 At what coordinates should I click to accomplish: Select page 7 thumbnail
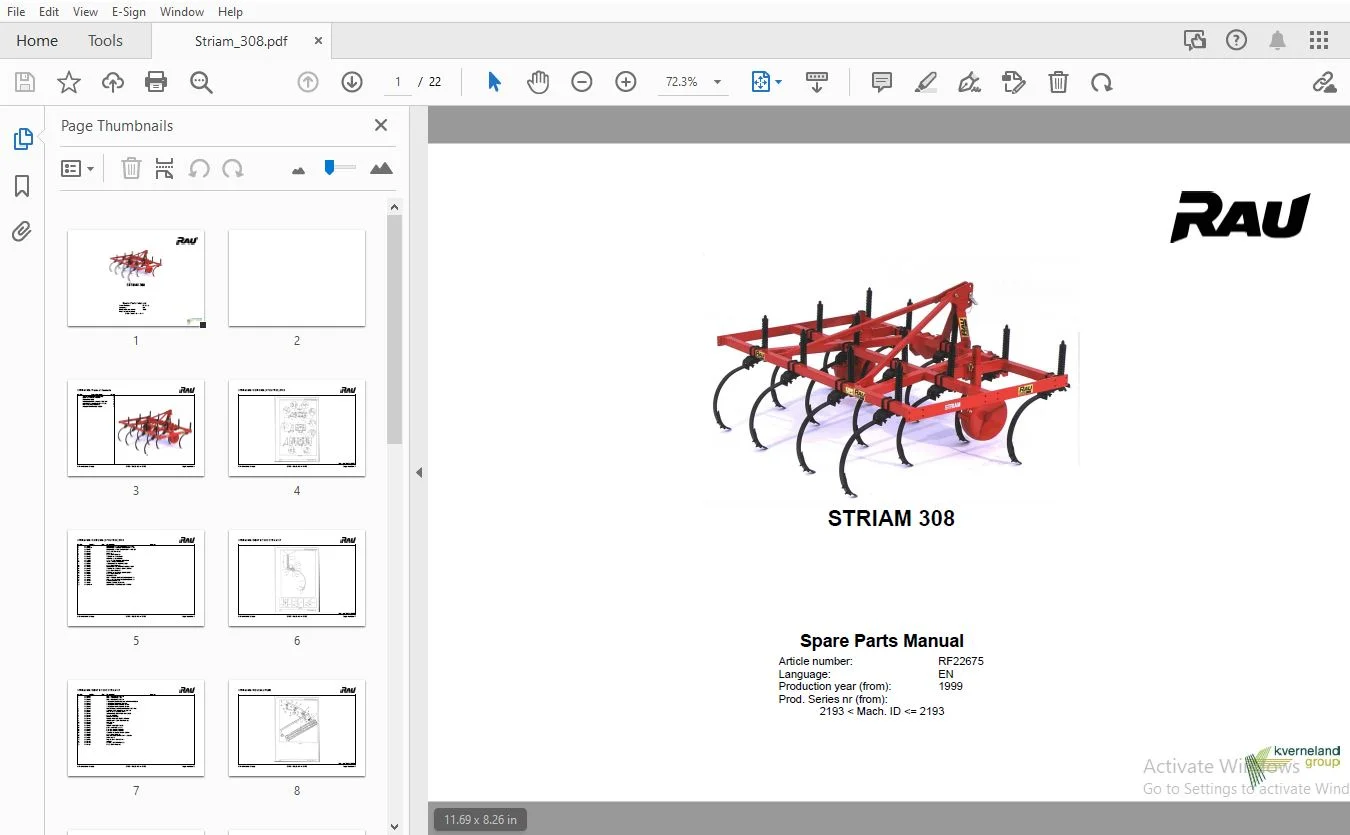pyautogui.click(x=136, y=728)
